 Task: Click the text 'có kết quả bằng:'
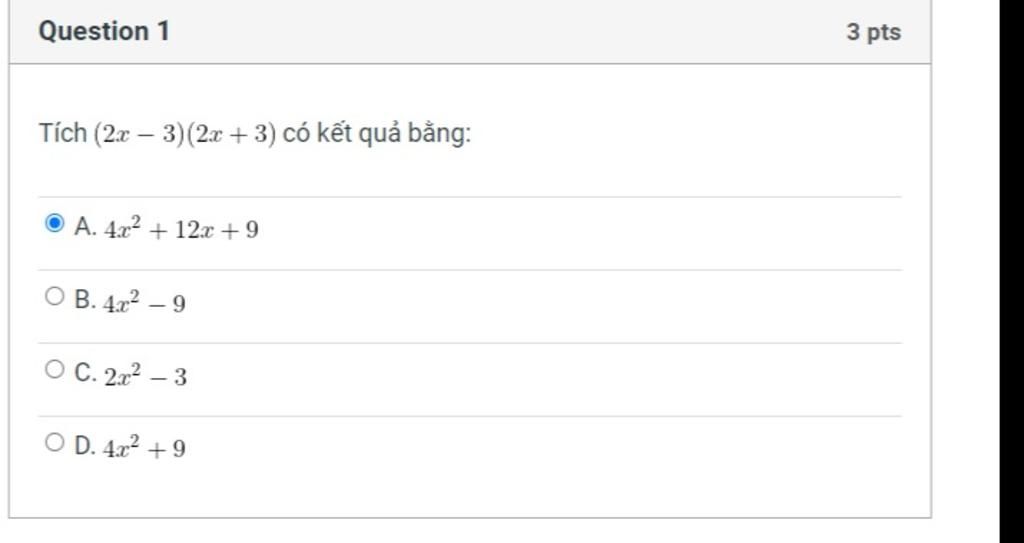(x=377, y=134)
